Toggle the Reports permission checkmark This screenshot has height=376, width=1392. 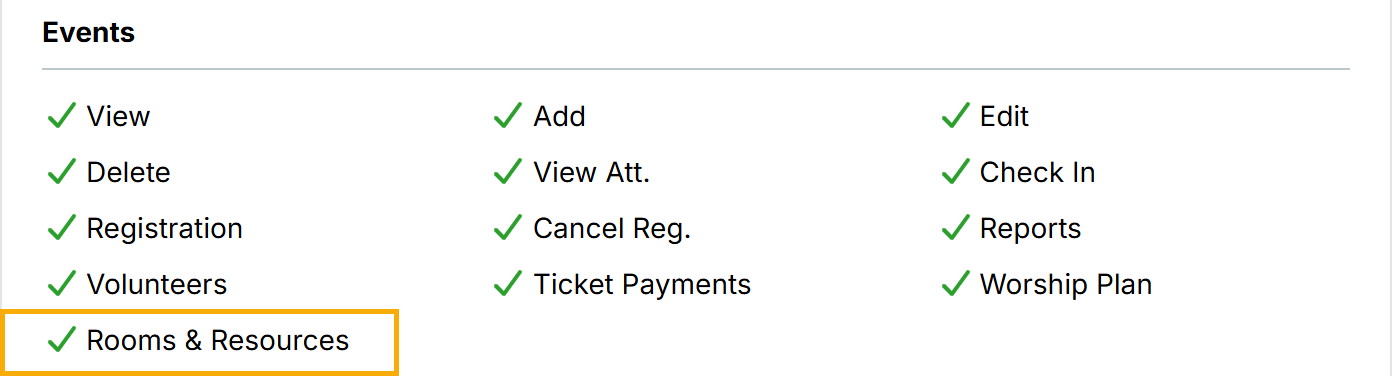click(956, 228)
